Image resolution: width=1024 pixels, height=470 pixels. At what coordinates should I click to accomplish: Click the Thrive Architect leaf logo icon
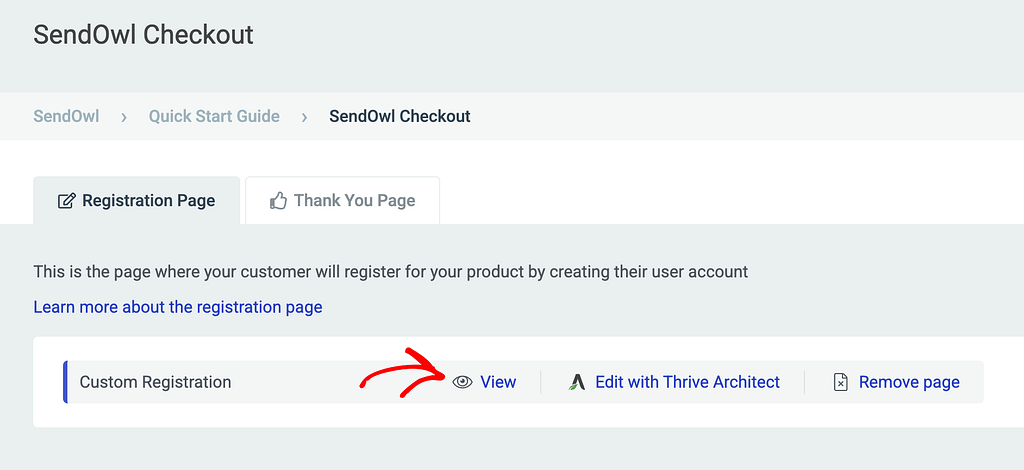576,382
